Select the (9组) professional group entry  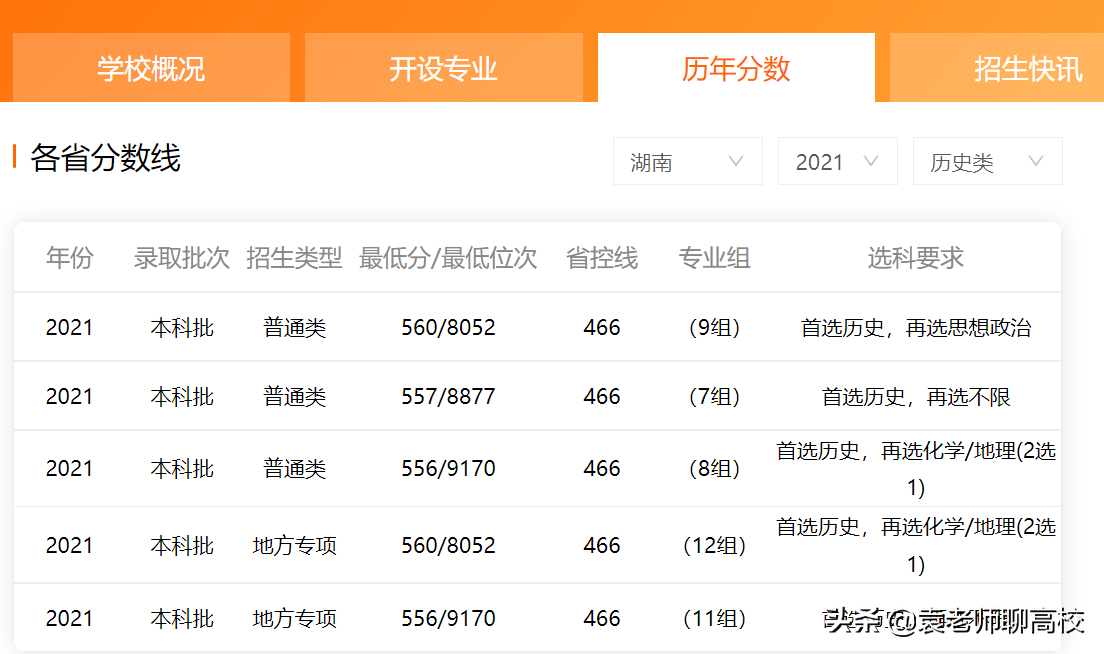pyautogui.click(x=715, y=327)
